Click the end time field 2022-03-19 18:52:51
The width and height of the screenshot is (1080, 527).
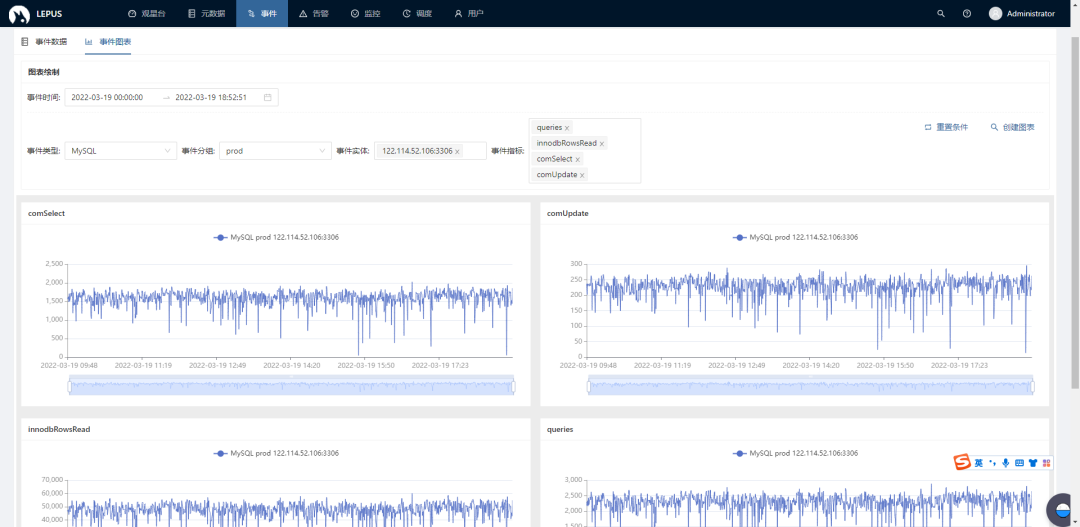(211, 97)
